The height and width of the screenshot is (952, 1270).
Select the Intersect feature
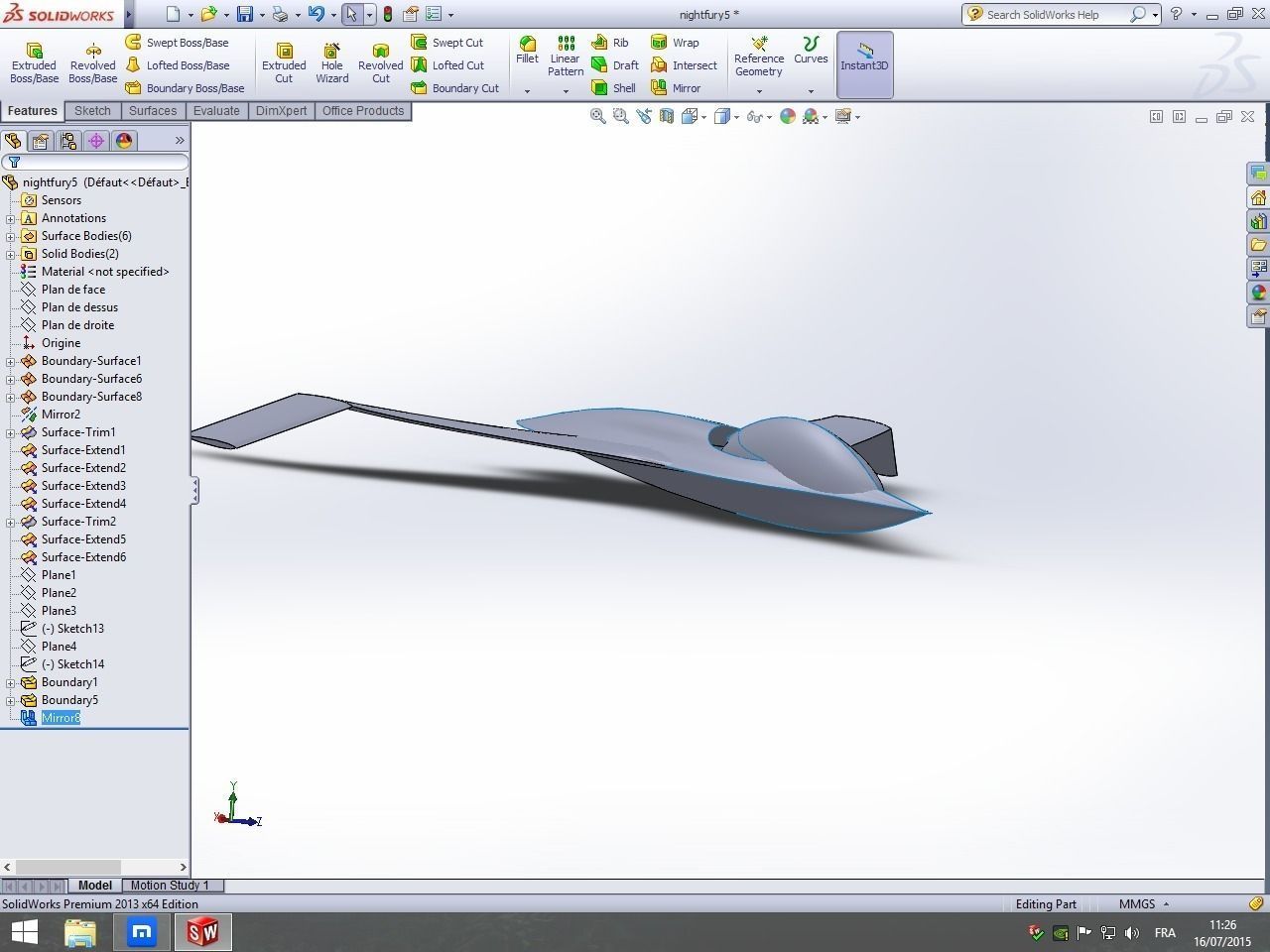click(684, 65)
